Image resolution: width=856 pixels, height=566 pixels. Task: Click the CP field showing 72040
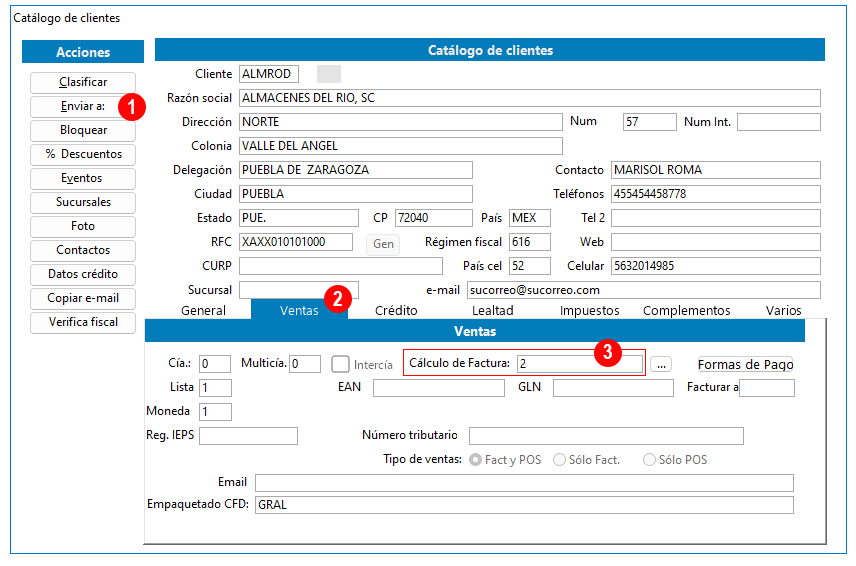[434, 218]
